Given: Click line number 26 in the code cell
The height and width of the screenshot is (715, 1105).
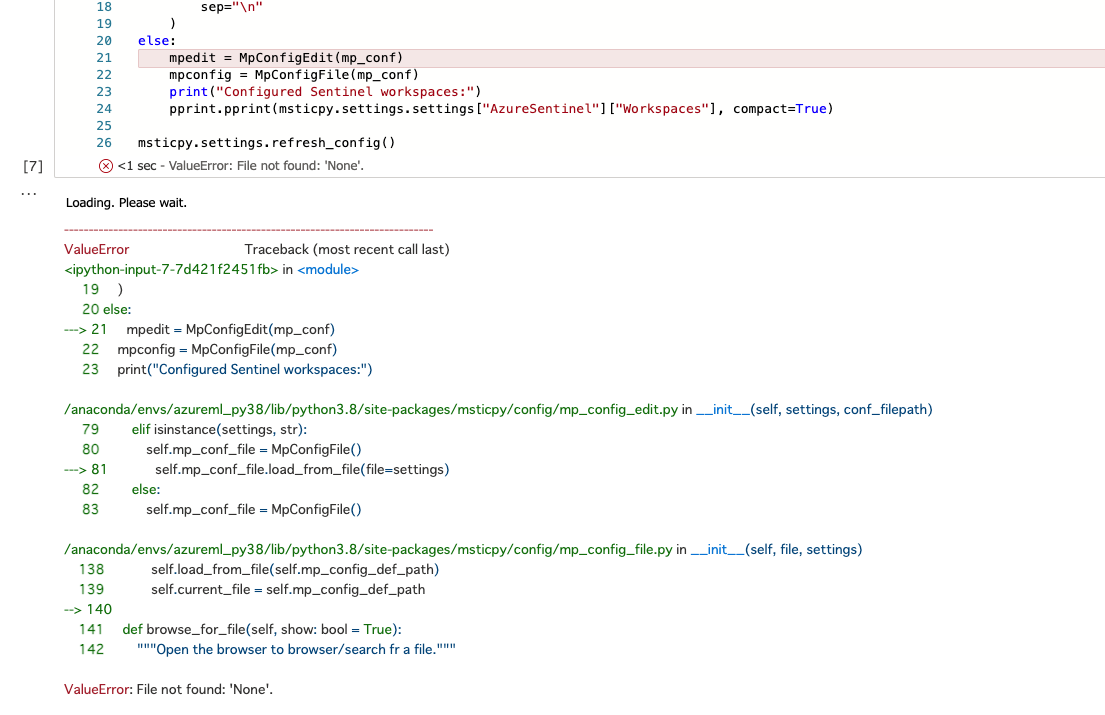Looking at the screenshot, I should (103, 142).
